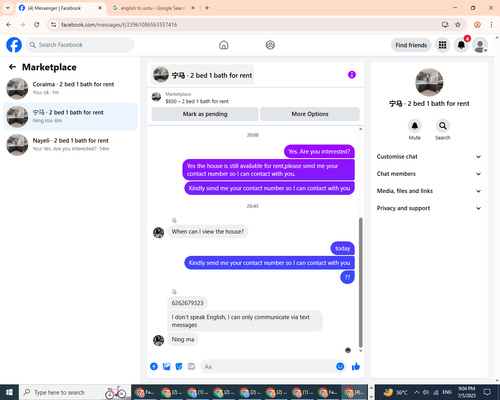Click the chat scrollbar thumb
This screenshot has height=400, width=500.
[x=360, y=282]
